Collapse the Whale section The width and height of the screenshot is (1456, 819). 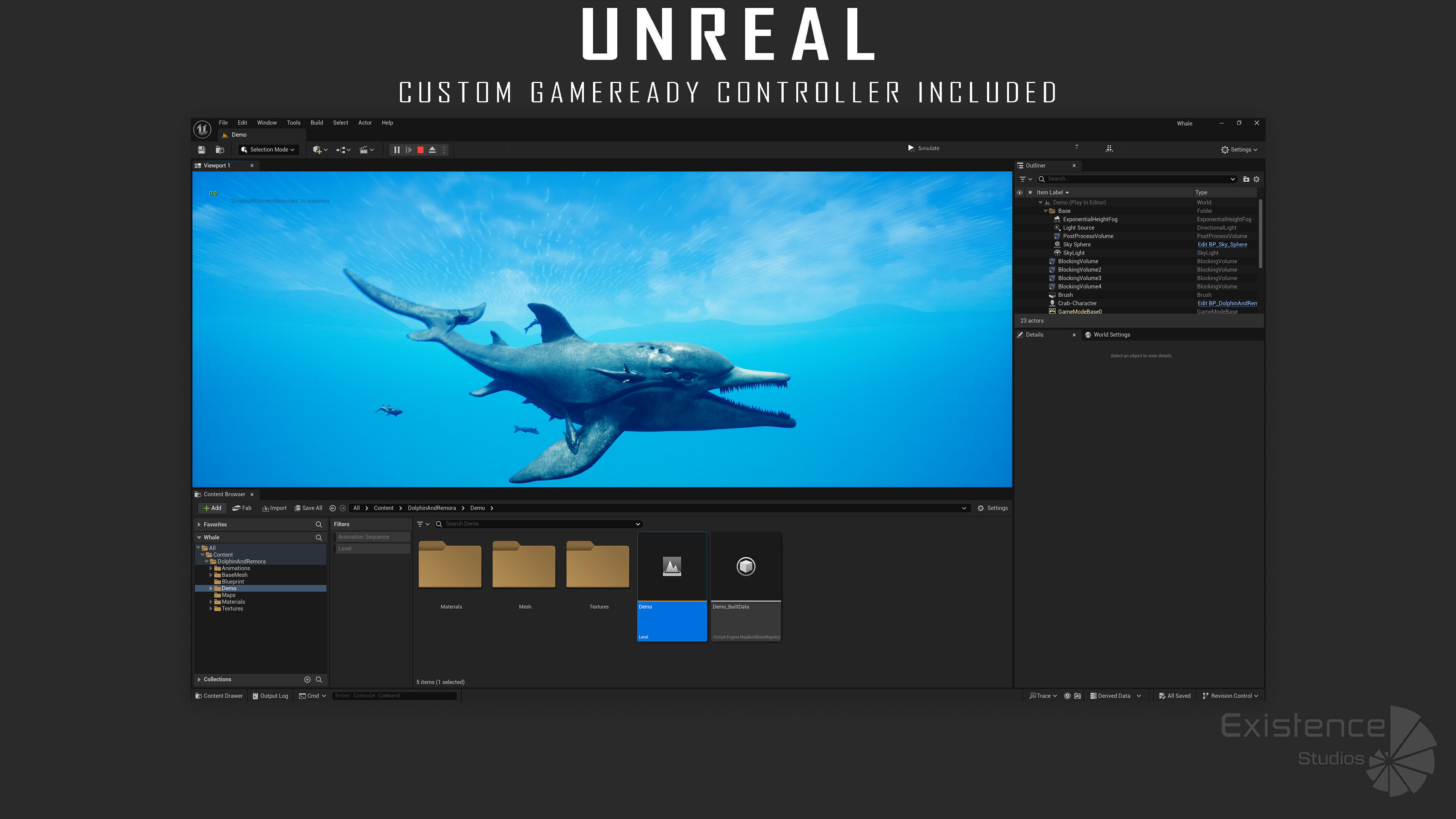[199, 538]
